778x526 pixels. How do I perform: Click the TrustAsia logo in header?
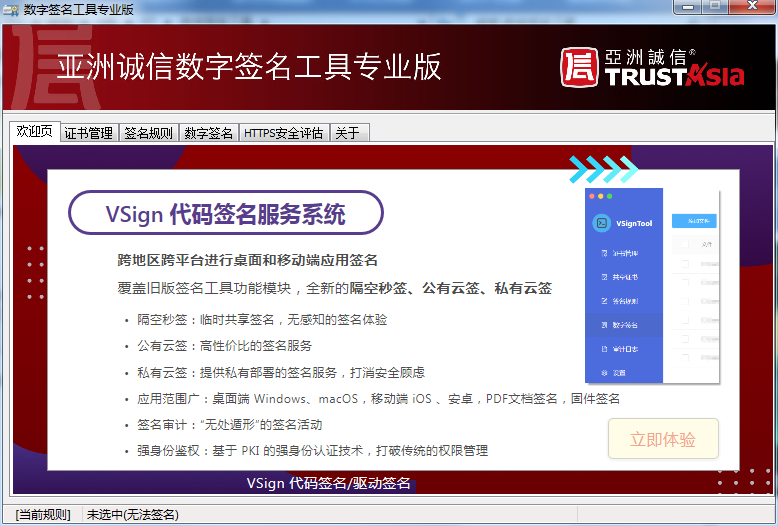652,67
